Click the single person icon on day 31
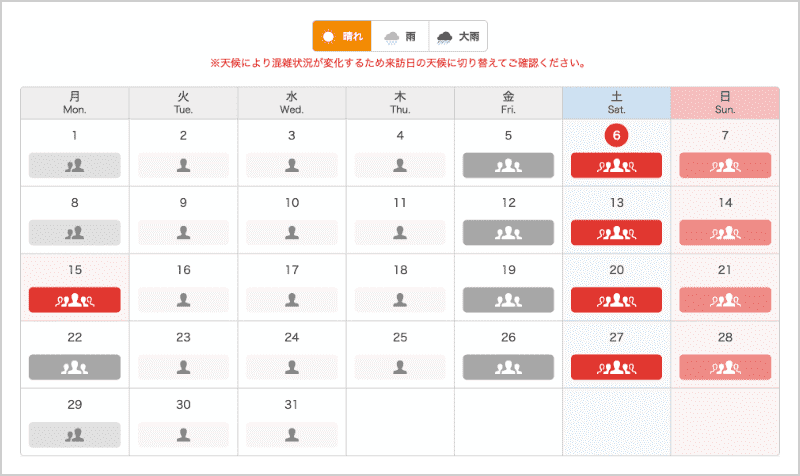This screenshot has width=800, height=476. 291,435
